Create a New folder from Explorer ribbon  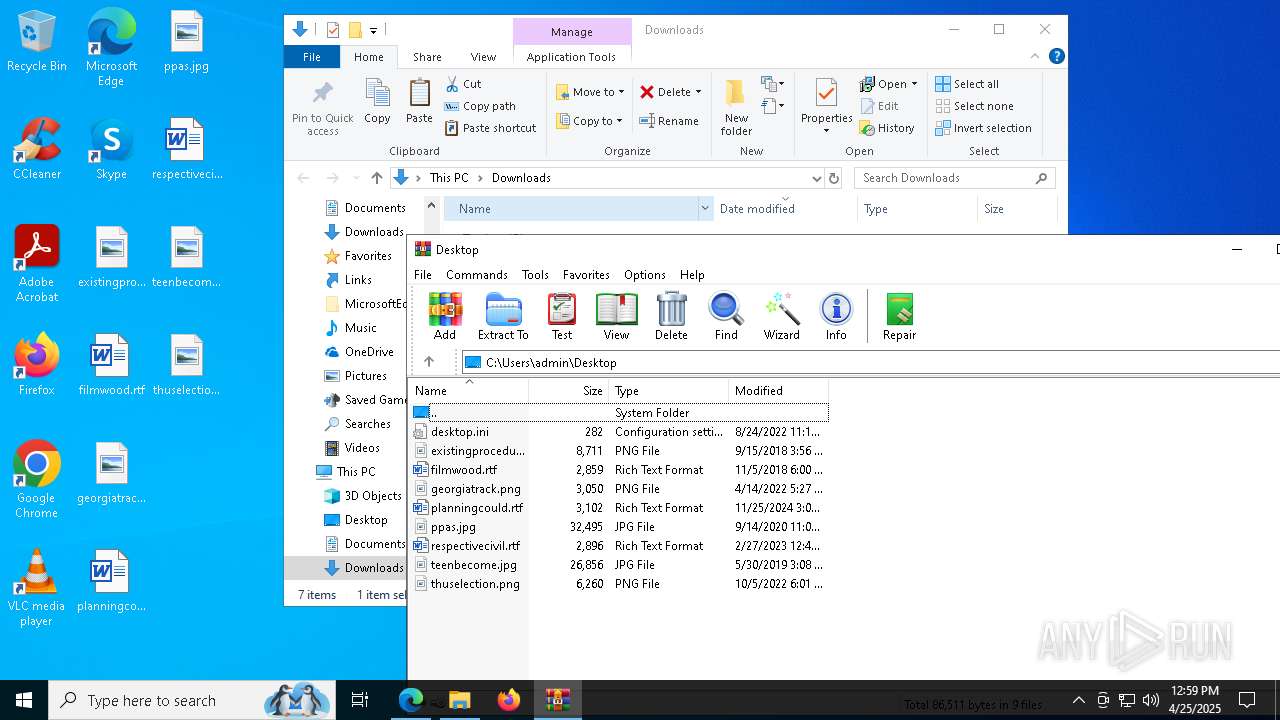click(736, 108)
